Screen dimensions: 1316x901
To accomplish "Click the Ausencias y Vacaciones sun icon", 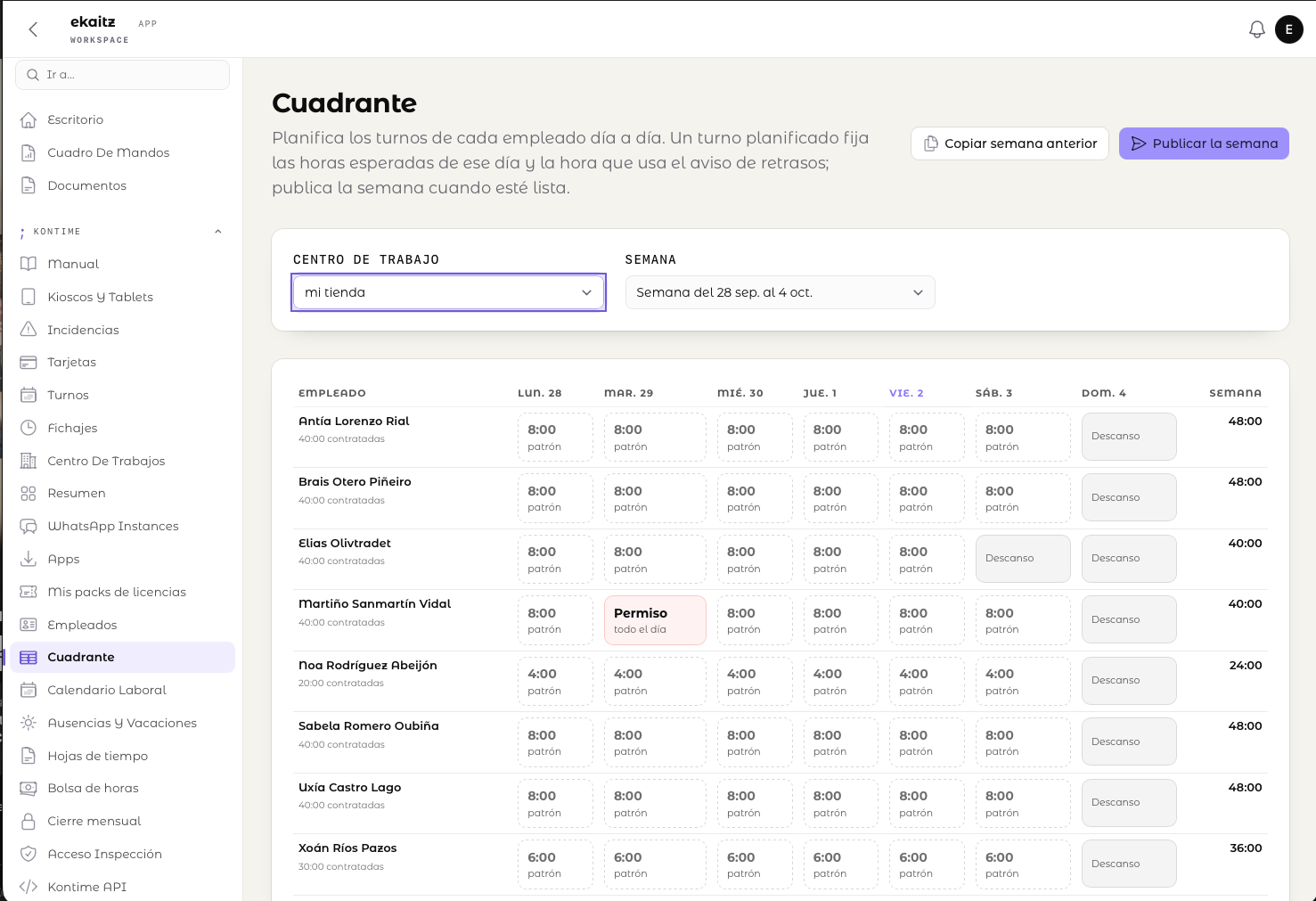I will point(29,723).
